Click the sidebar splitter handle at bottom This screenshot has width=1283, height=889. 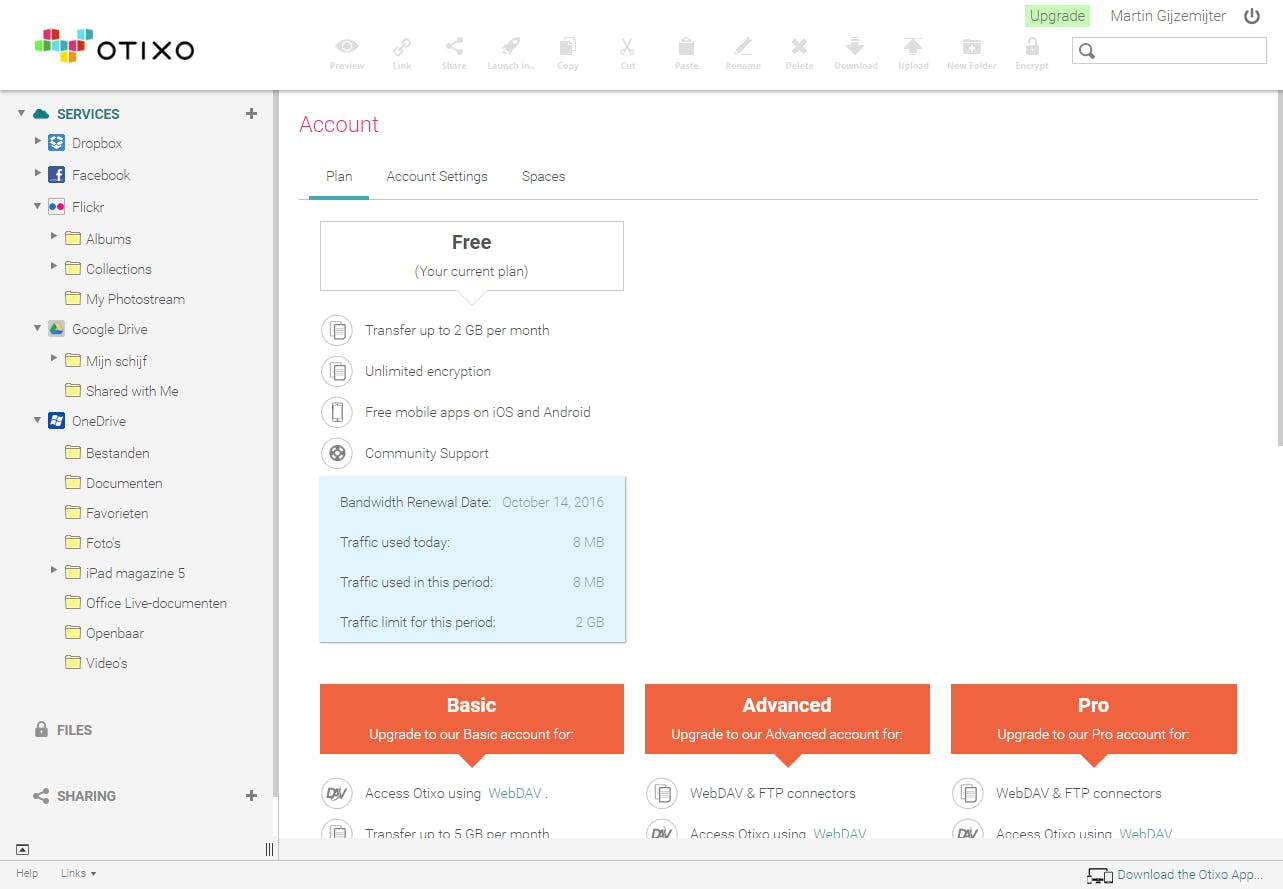pyautogui.click(x=269, y=850)
